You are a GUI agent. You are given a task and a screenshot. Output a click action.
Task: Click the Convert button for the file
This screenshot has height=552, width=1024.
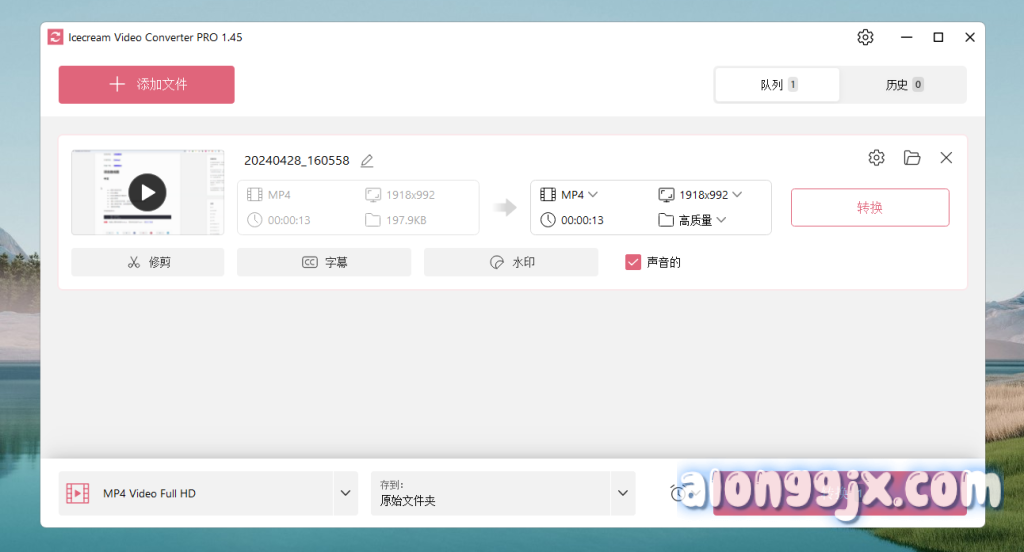click(869, 208)
